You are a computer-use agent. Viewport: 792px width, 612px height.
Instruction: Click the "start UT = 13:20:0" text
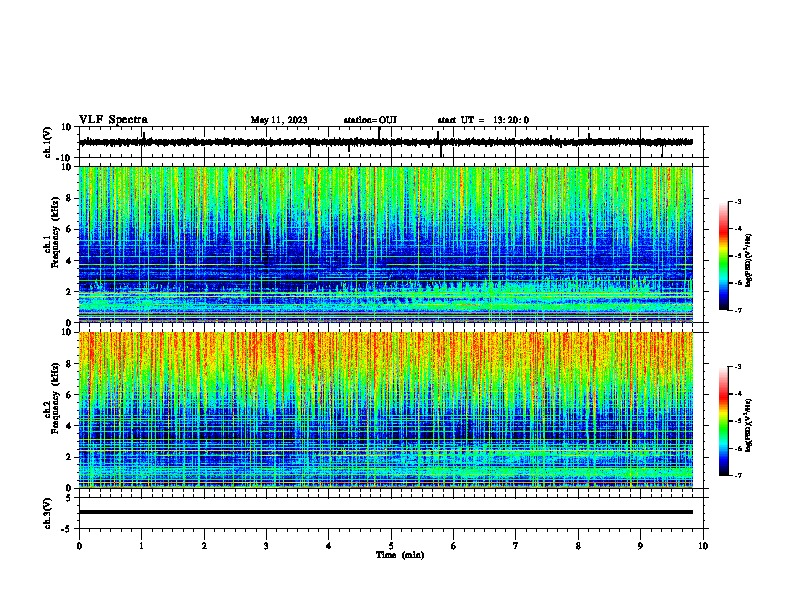coord(483,120)
